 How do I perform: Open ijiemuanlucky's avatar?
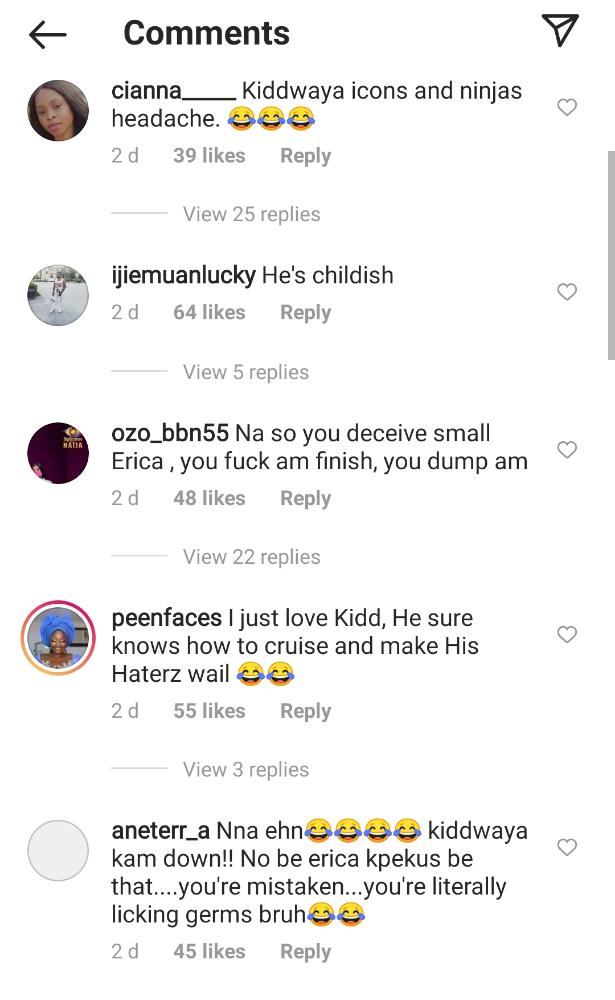[58, 295]
